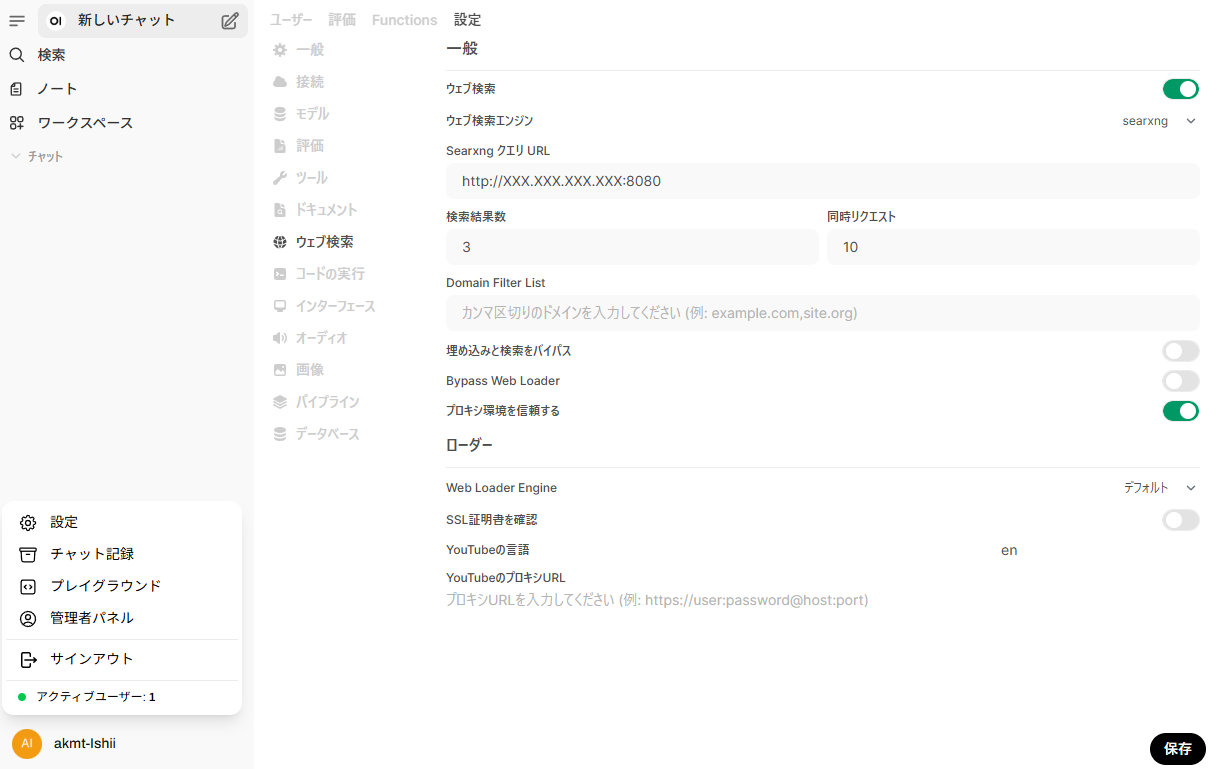This screenshot has width=1223, height=769.
Task: Click the cloud icon next to 接続
Action: pos(280,82)
